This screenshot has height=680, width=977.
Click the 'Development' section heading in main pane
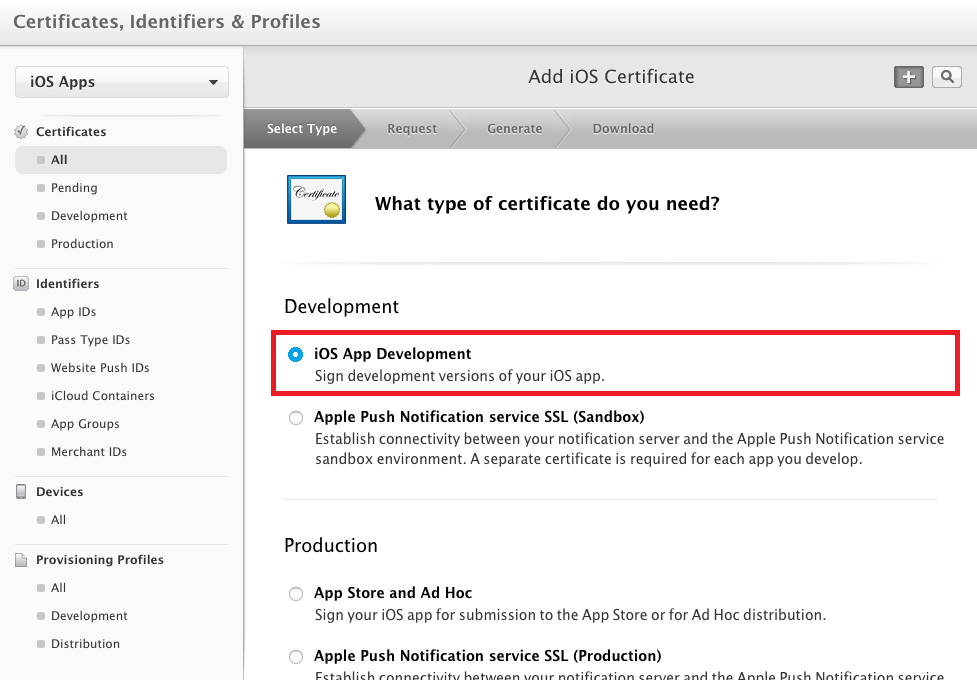(341, 307)
